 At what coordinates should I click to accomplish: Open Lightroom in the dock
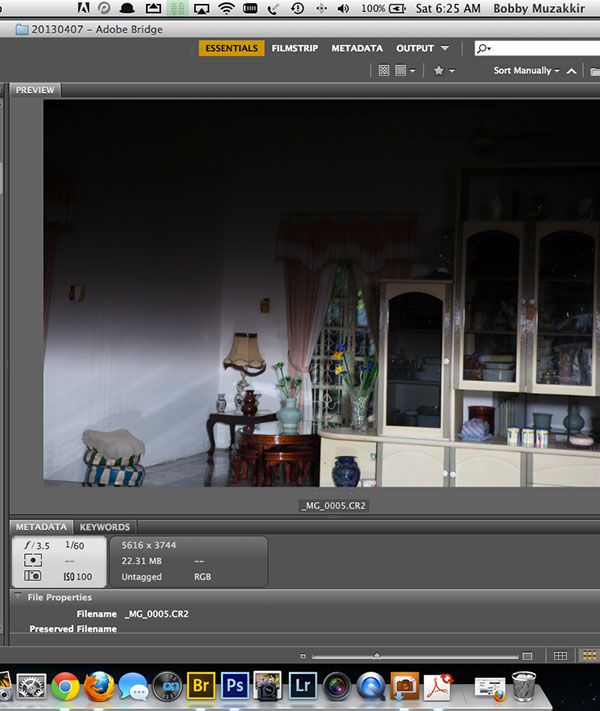pyautogui.click(x=301, y=686)
